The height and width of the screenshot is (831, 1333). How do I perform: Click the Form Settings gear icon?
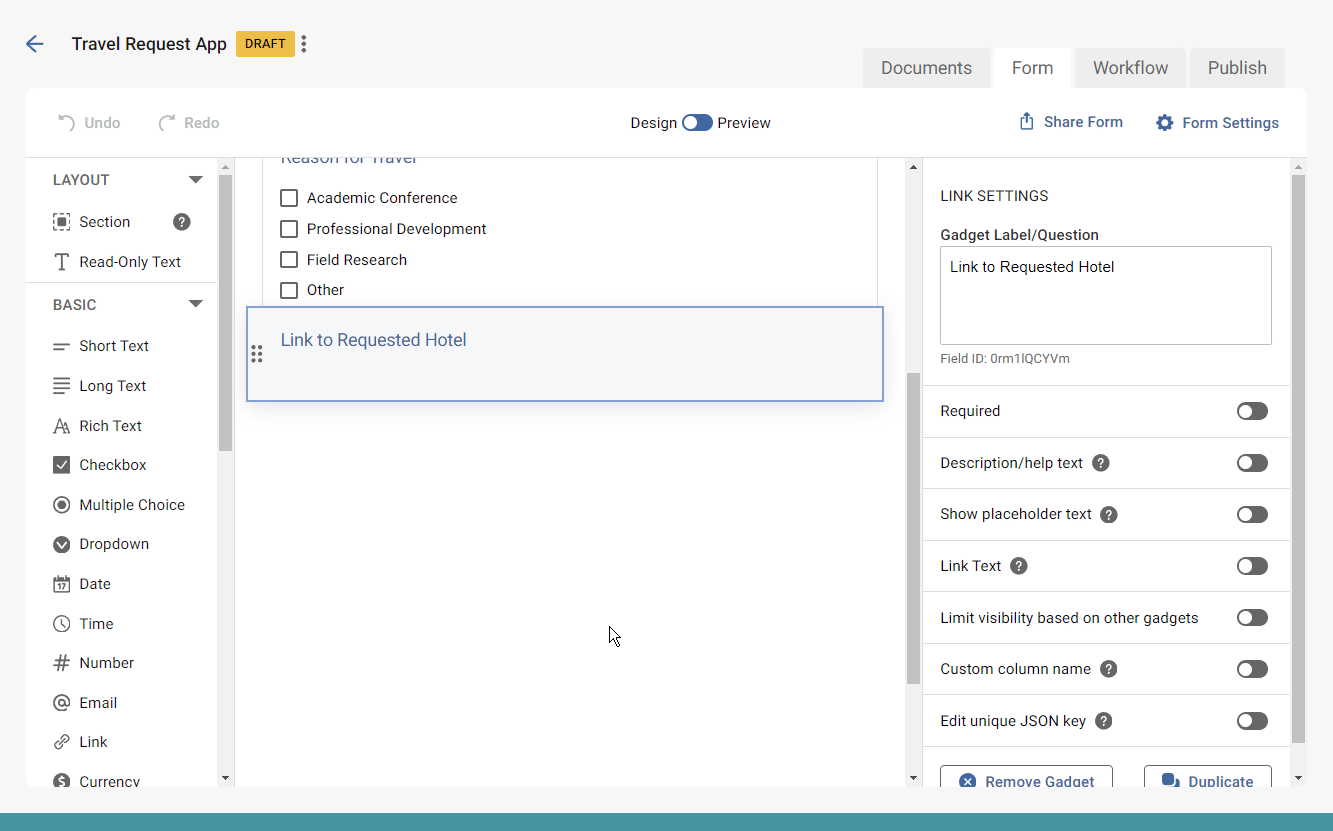point(1164,123)
